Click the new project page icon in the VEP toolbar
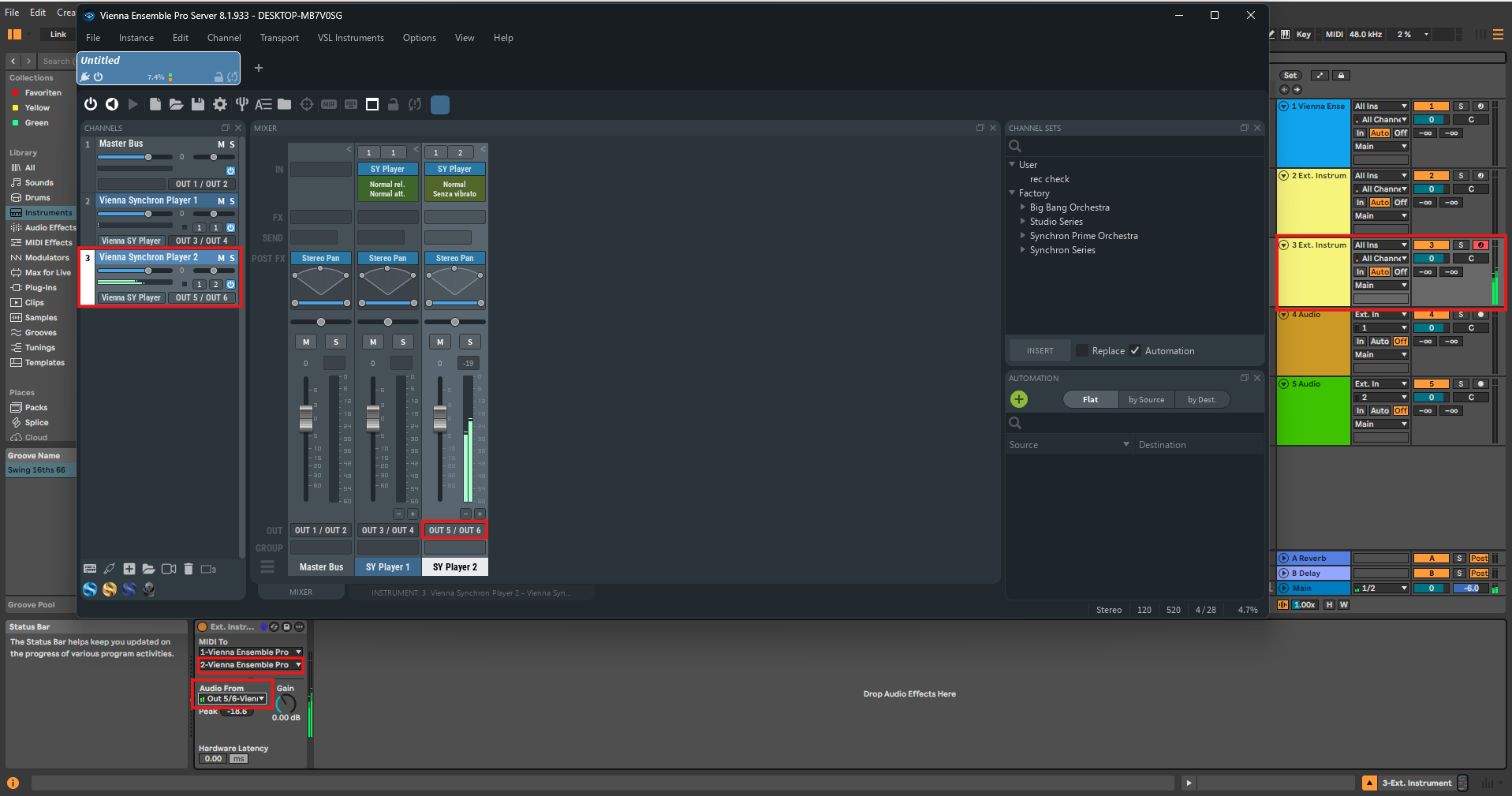Screen dimensions: 1512x796 pos(155,104)
